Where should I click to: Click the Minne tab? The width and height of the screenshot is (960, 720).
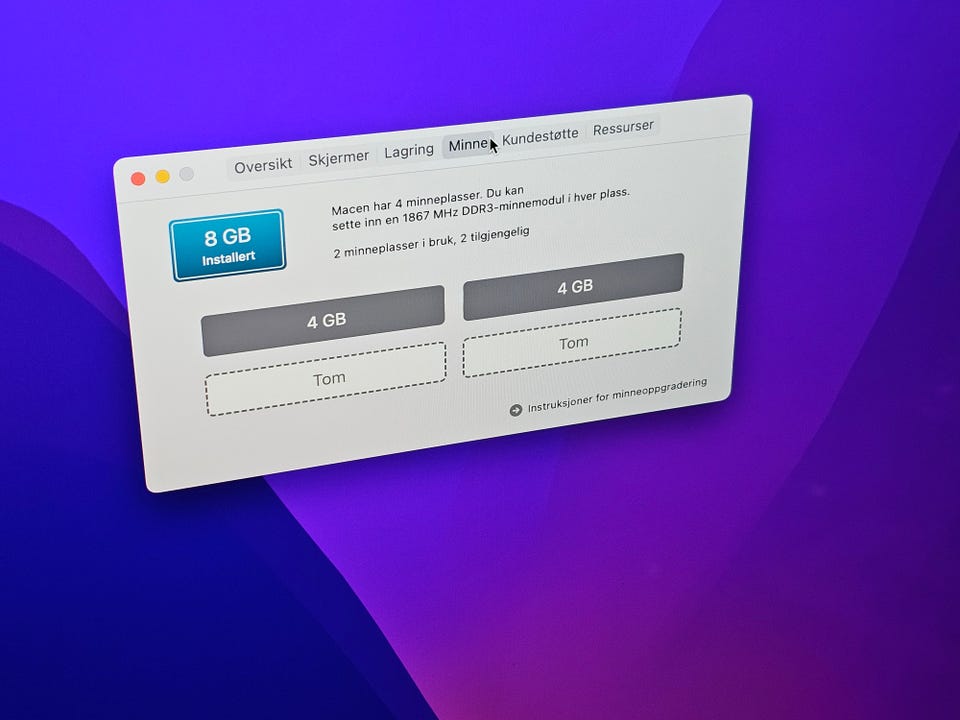[x=468, y=145]
